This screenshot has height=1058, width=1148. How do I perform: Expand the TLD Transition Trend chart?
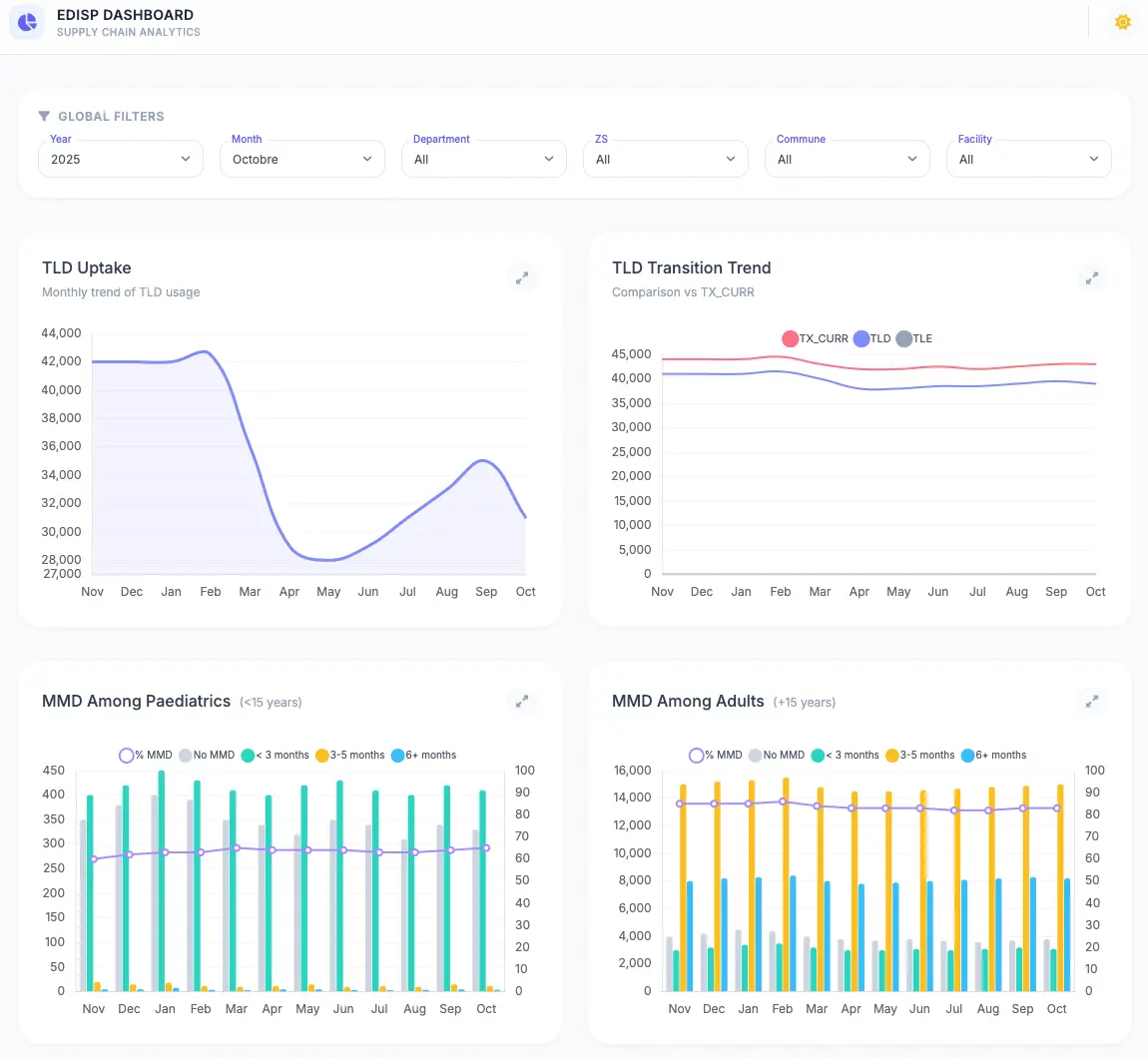tap(1092, 277)
